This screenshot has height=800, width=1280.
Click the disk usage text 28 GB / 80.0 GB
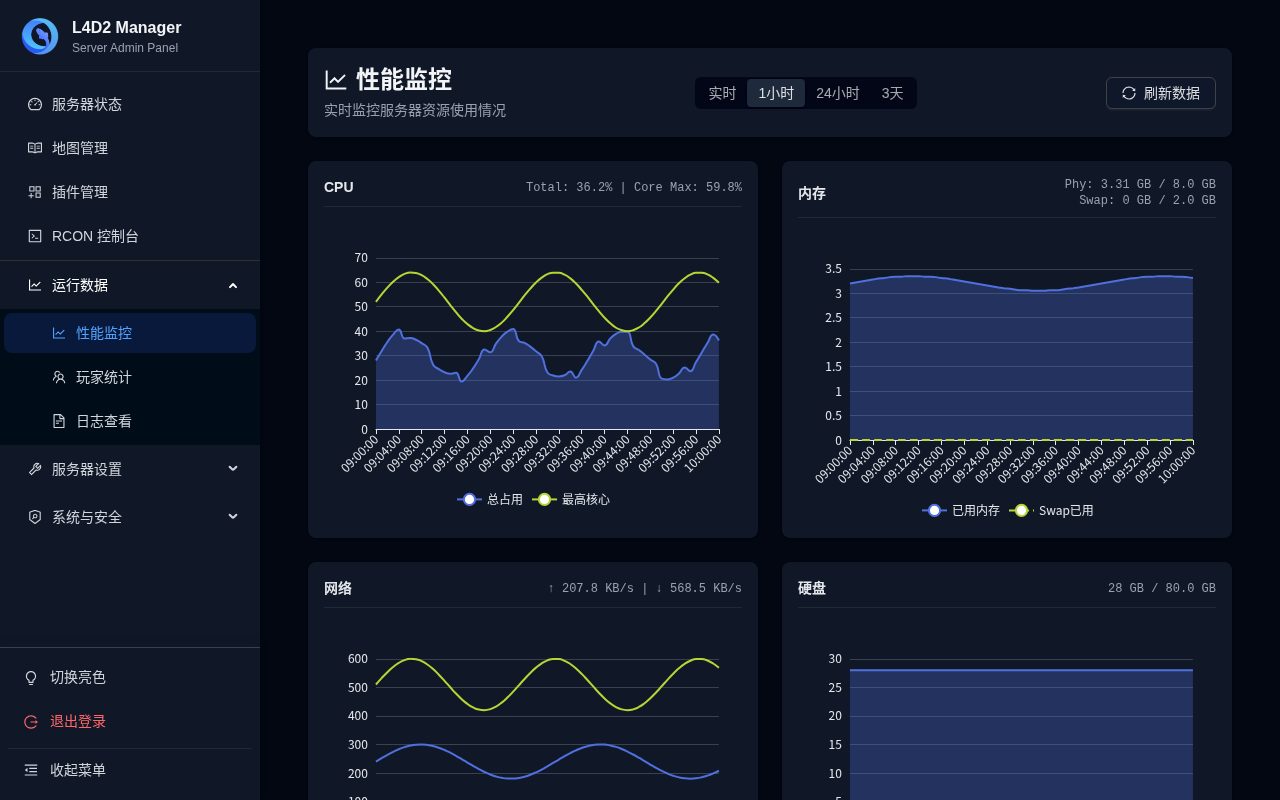pyautogui.click(x=1162, y=588)
